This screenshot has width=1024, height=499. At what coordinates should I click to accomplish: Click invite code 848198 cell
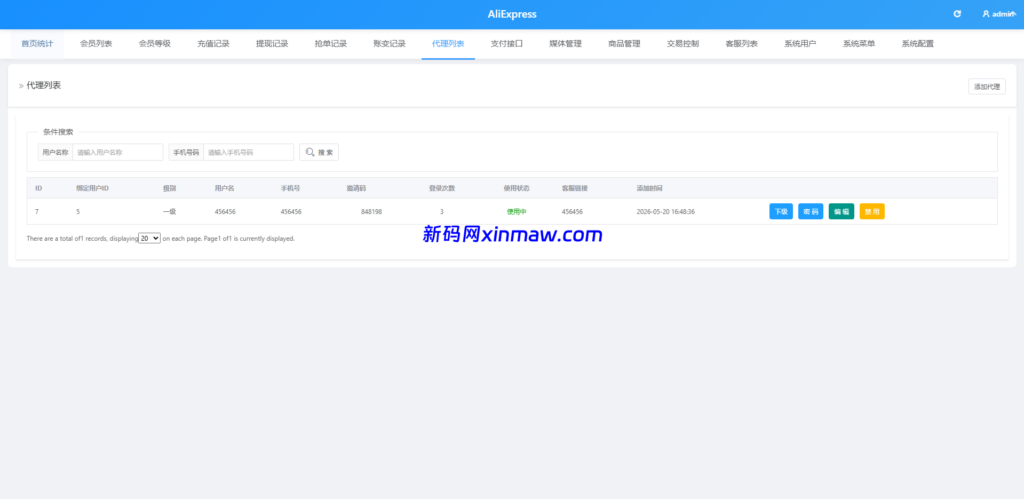(x=372, y=212)
